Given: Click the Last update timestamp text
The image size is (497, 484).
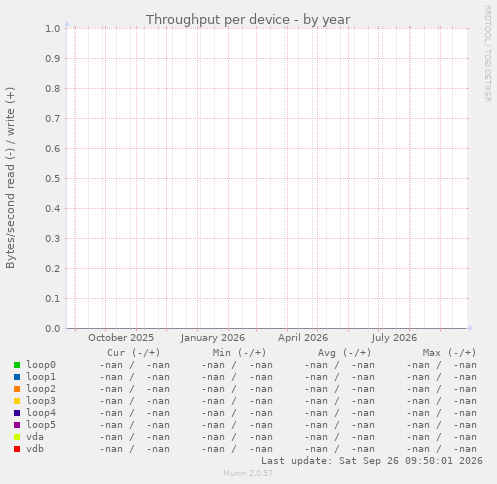Looking at the screenshot, I should (372, 461).
